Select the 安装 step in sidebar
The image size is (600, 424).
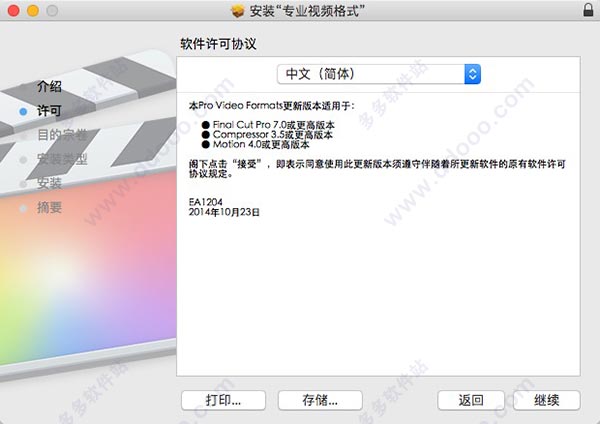tap(49, 183)
